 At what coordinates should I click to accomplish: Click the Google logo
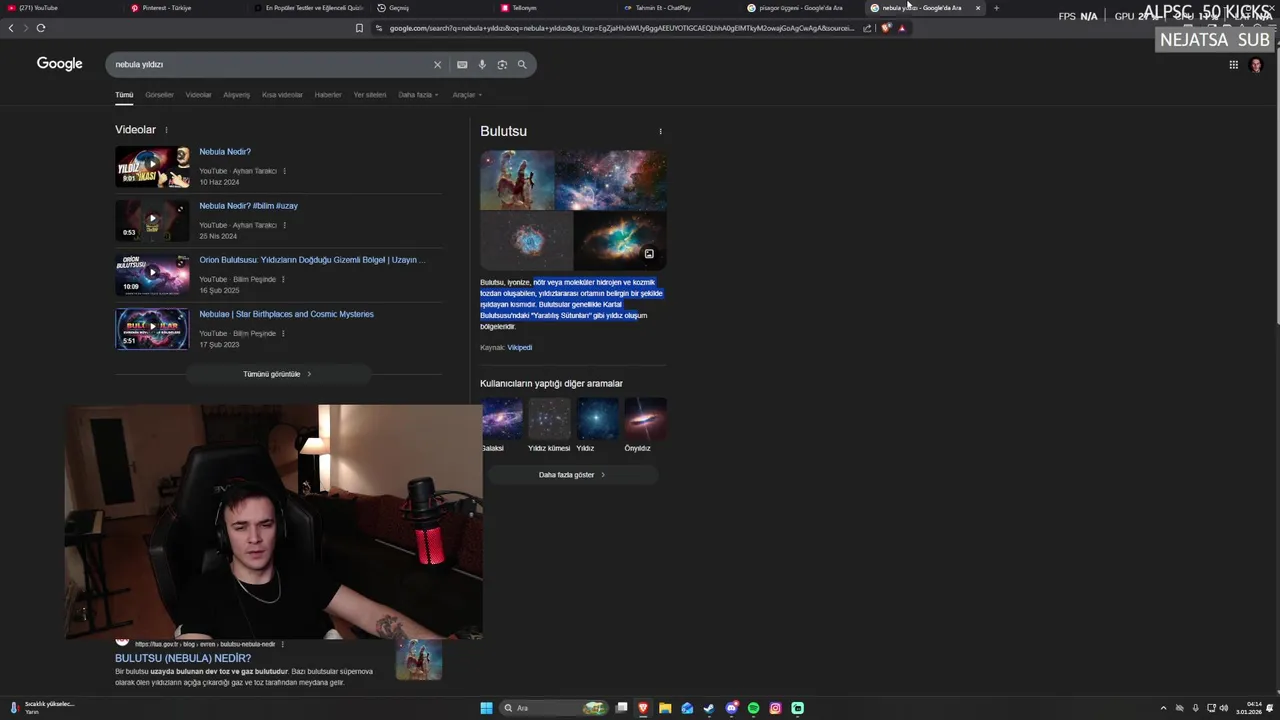[x=60, y=63]
